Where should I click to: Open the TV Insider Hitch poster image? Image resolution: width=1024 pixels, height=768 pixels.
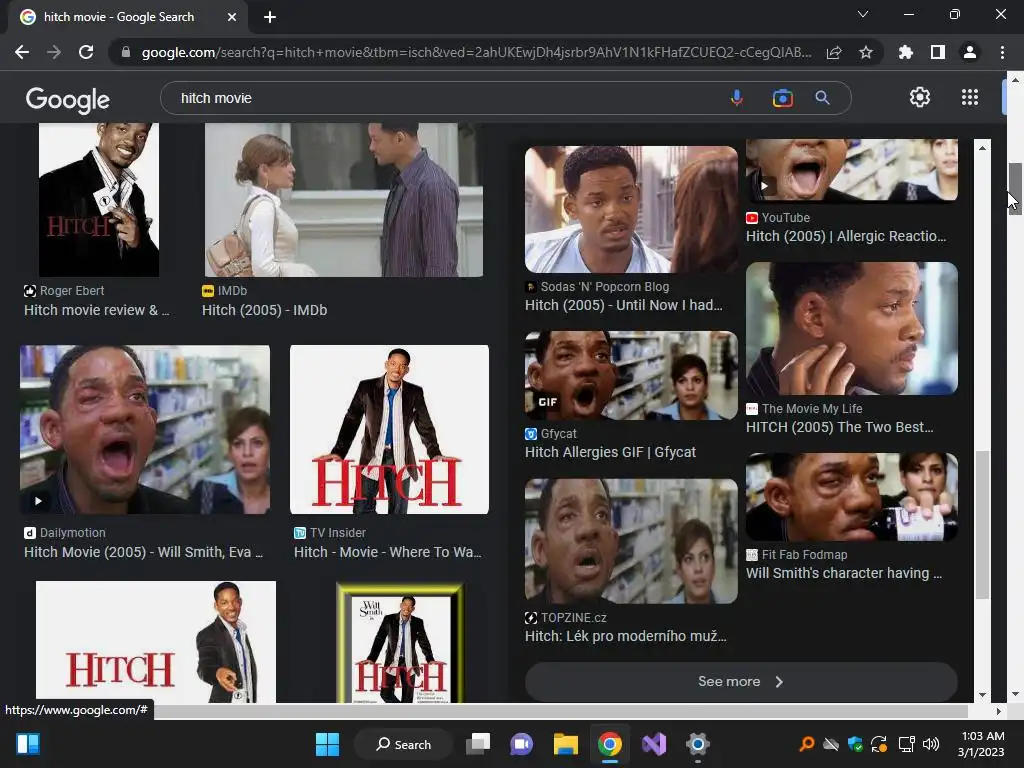[x=389, y=430]
